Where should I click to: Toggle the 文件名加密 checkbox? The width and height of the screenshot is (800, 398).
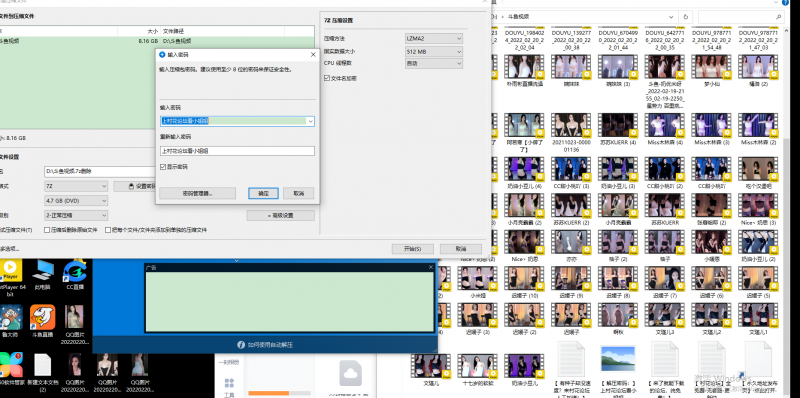point(327,79)
